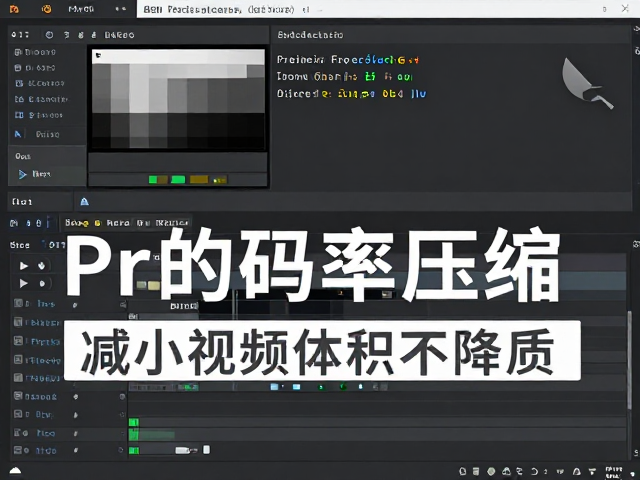640x480 pixels.
Task: Click the play arrow beside the hand icon
Action: click(x=24, y=266)
